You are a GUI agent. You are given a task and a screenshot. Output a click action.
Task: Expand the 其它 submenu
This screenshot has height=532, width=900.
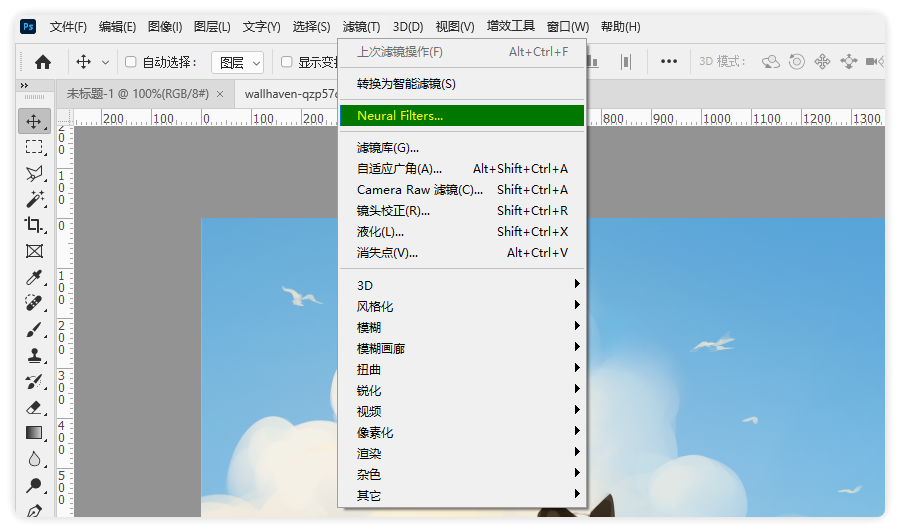click(461, 495)
